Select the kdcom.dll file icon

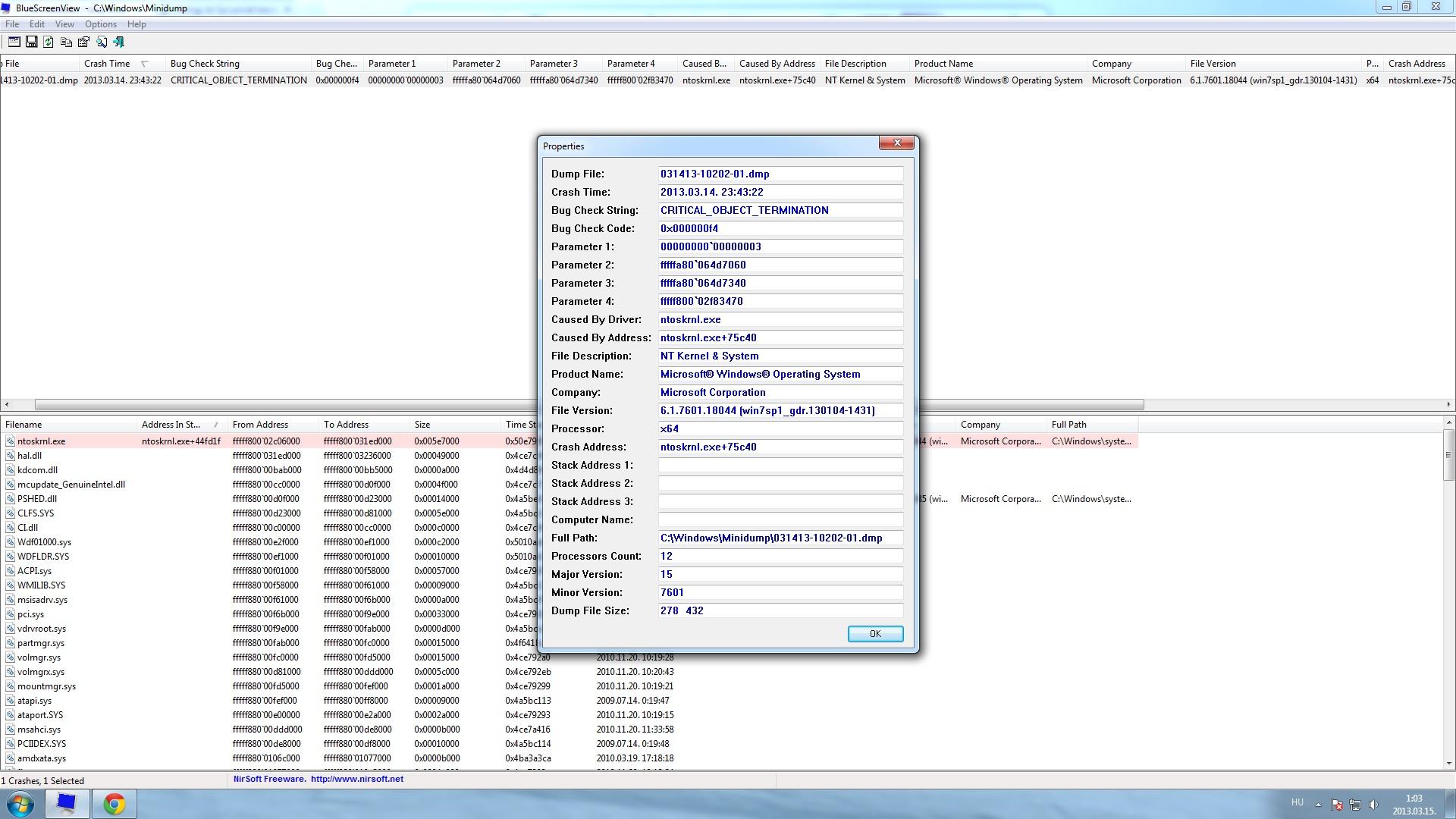point(10,469)
